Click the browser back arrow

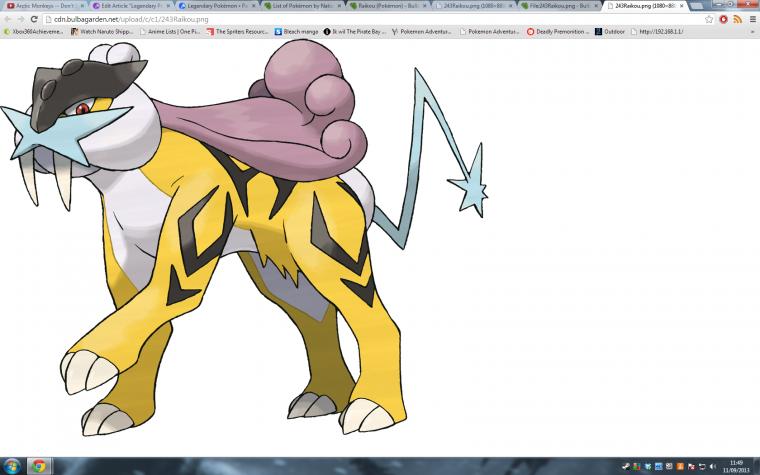[8, 19]
